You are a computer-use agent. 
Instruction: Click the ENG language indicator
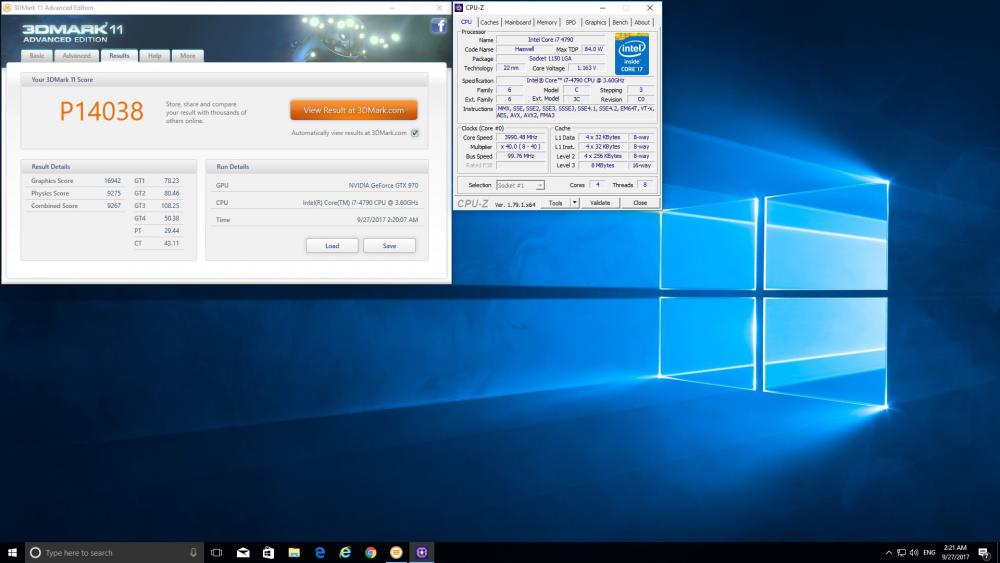[929, 552]
